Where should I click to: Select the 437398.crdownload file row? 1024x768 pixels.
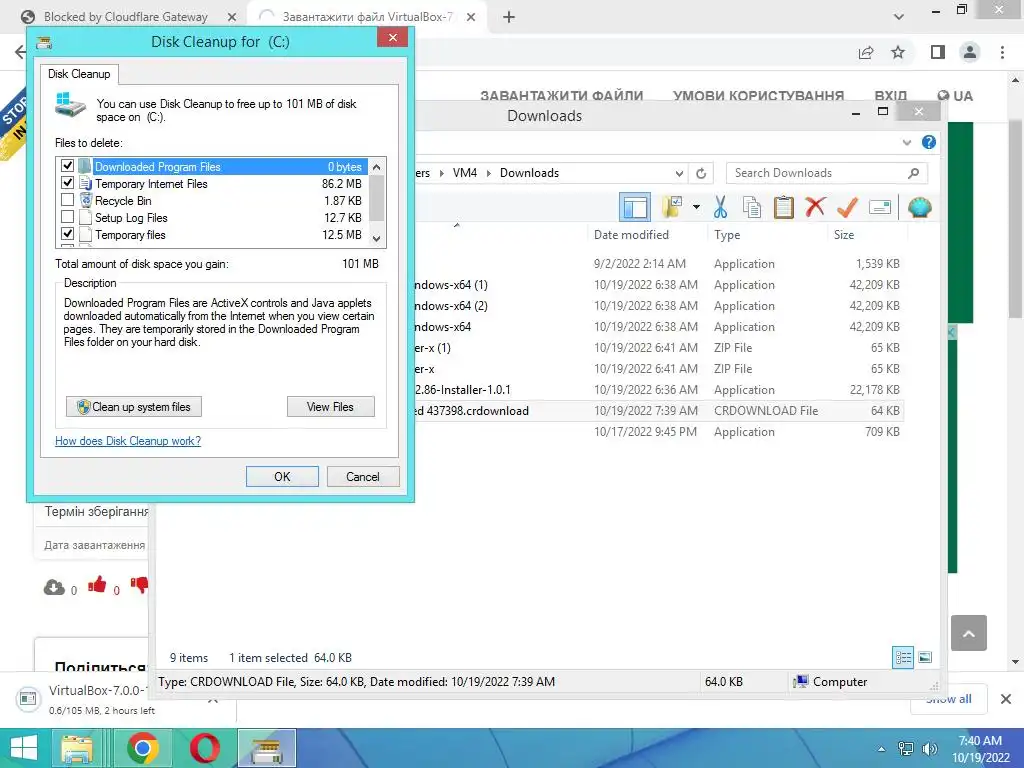(658, 411)
